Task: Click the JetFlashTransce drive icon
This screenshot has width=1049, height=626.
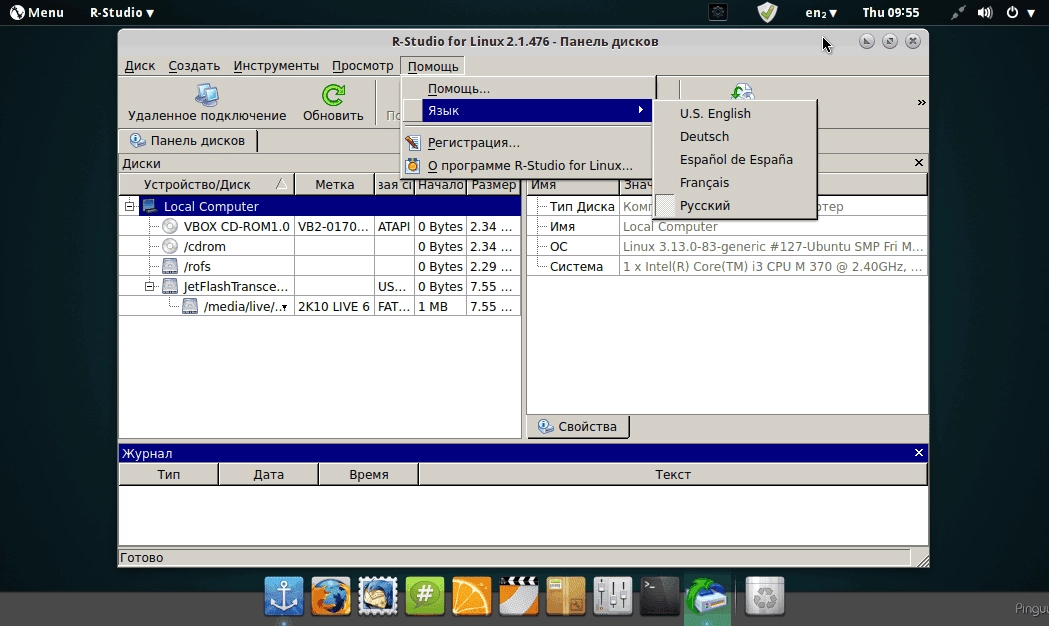Action: click(x=170, y=286)
